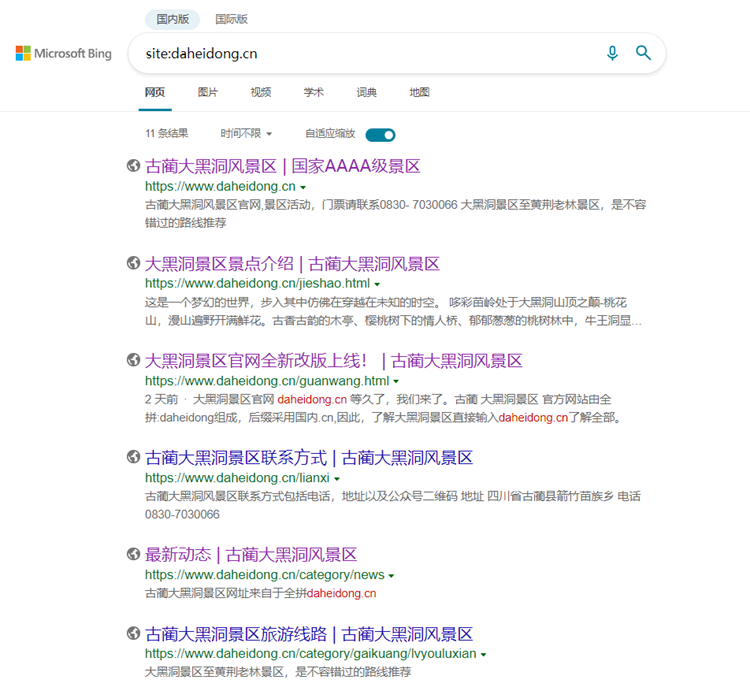Open the 时间不限 time filter dropdown
Viewport: 750px width, 691px height.
point(246,133)
